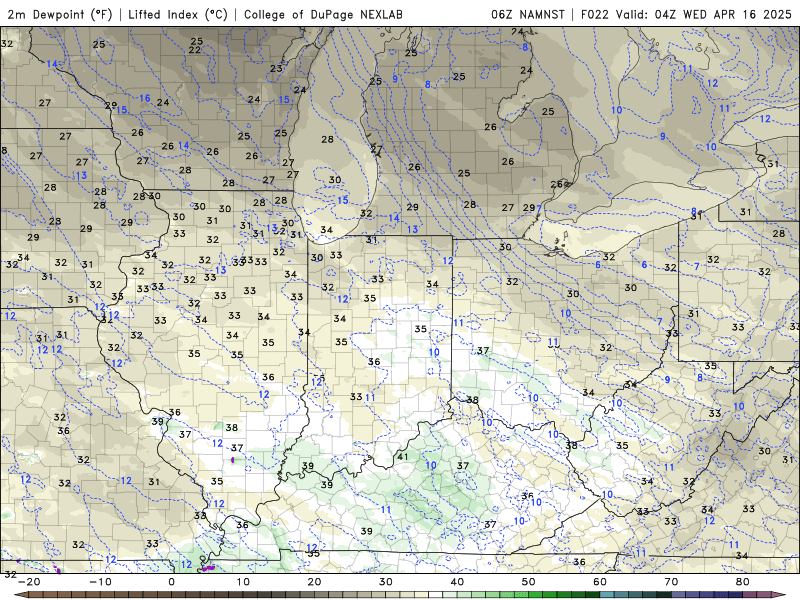Click the 70 label on the color scale
Viewport: 800px width, 600px height.
[671, 582]
